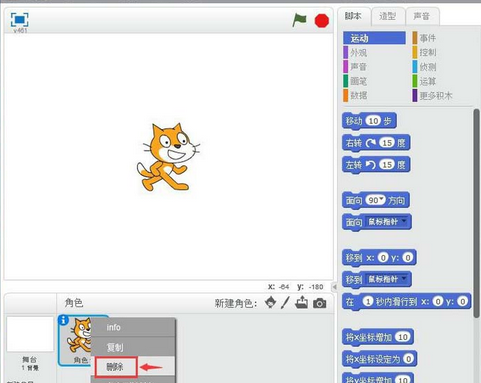Click the 在 label on the glide block
Image resolution: width=481 pixels, height=383 pixels.
[x=350, y=302]
